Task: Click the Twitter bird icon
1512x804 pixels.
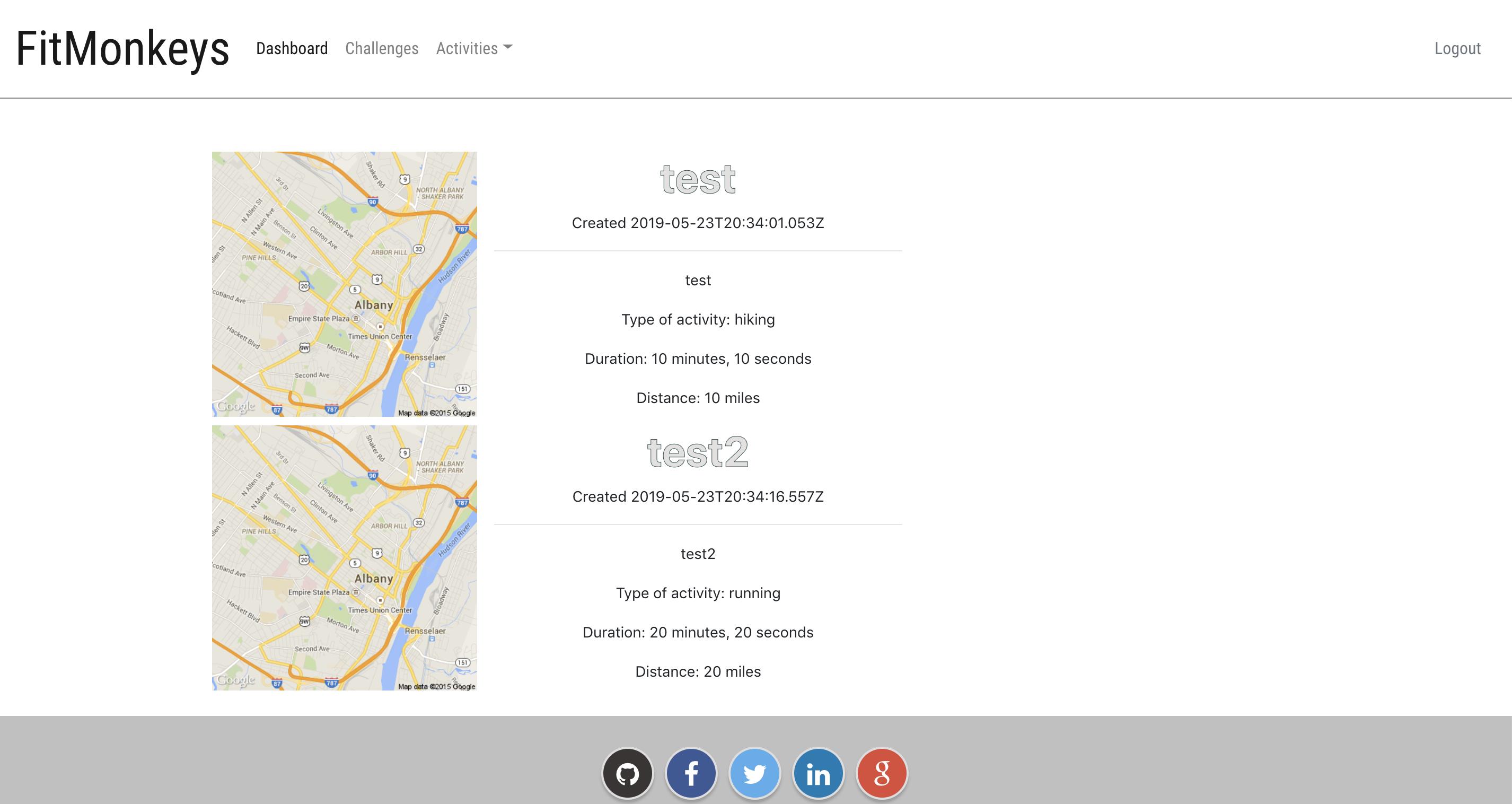Action: [x=754, y=773]
